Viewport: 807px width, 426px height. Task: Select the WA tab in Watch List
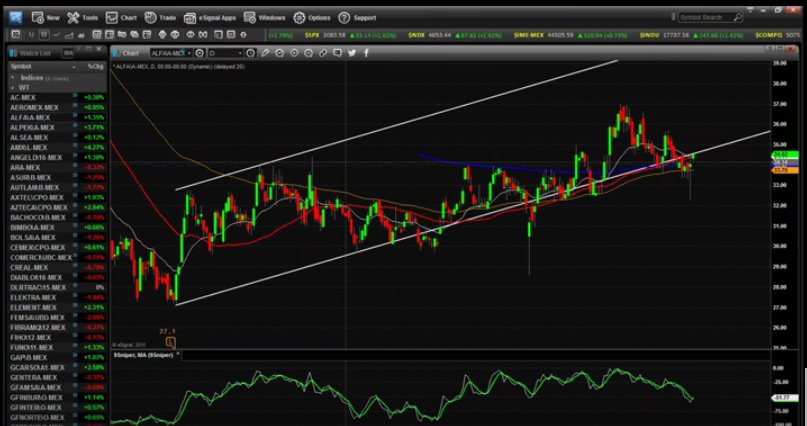point(68,53)
